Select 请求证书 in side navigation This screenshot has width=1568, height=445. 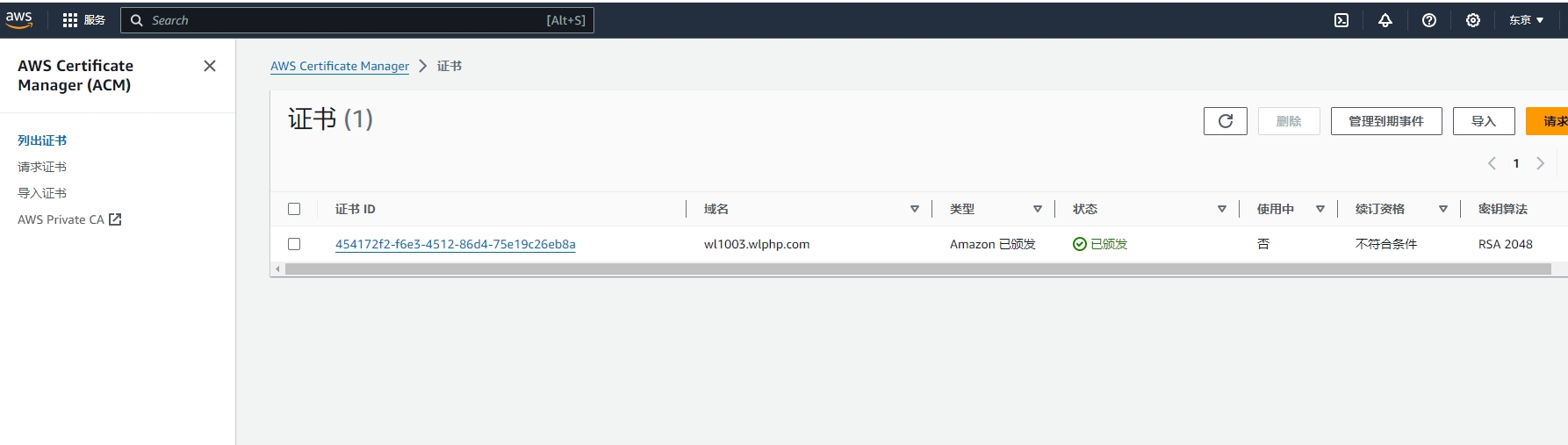click(x=42, y=167)
